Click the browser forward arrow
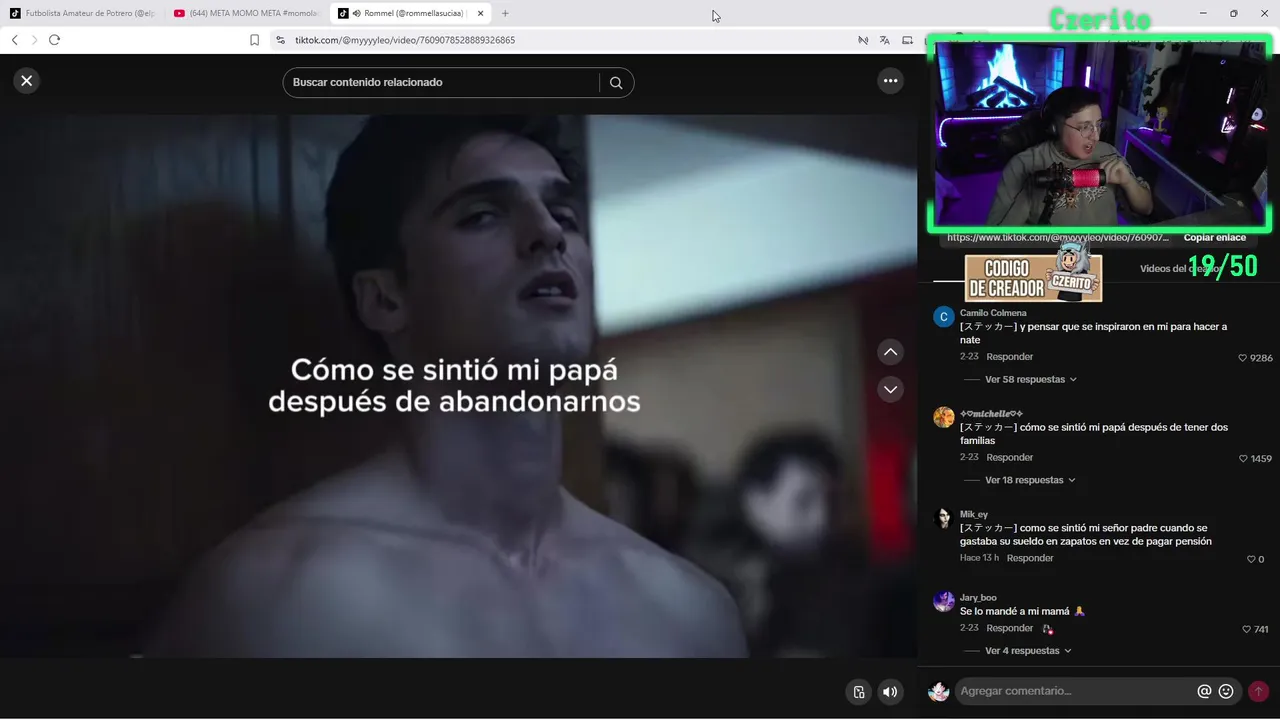Viewport: 1280px width, 720px height. click(34, 40)
